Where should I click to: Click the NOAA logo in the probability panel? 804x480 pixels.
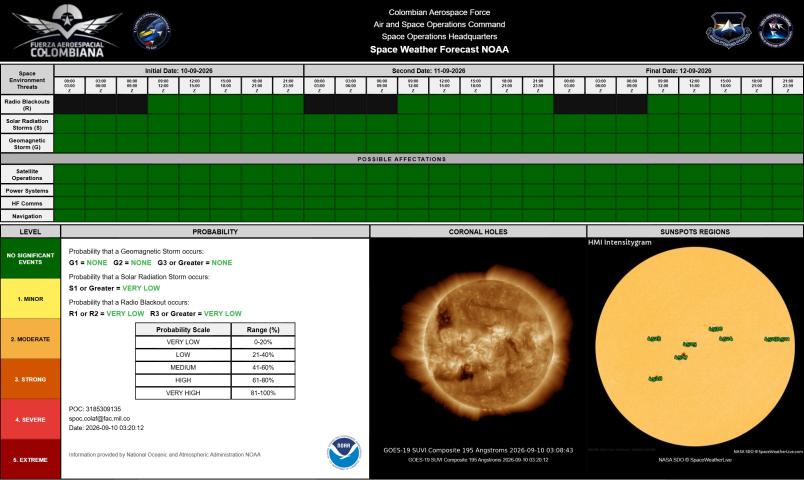(344, 452)
